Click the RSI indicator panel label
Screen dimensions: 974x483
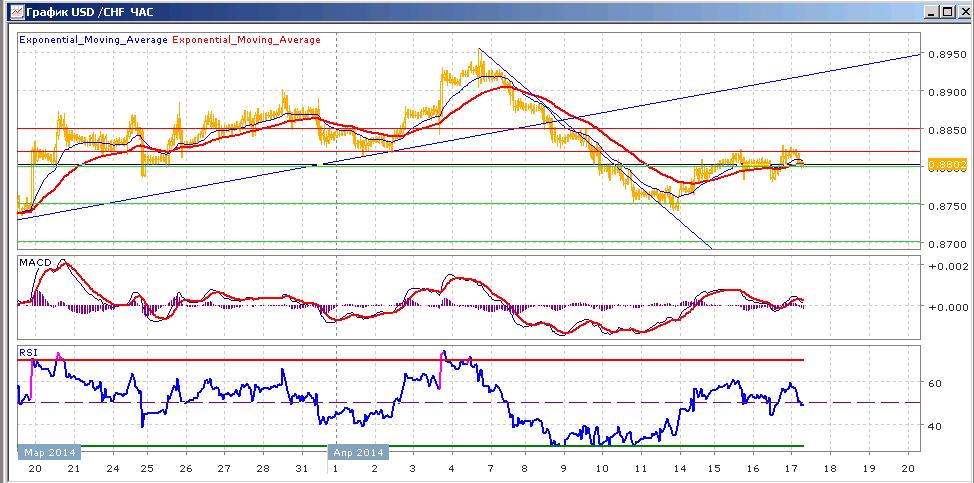click(28, 353)
